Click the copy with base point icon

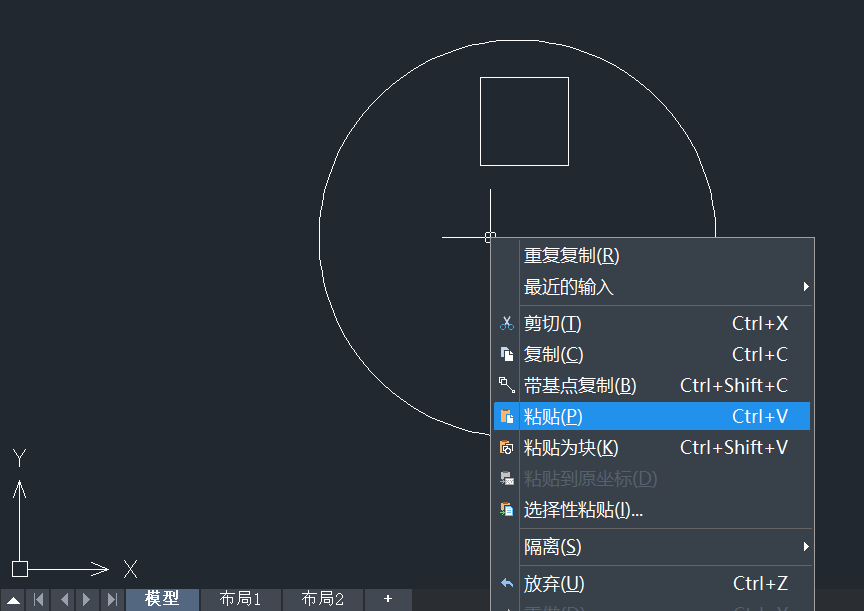pos(506,385)
